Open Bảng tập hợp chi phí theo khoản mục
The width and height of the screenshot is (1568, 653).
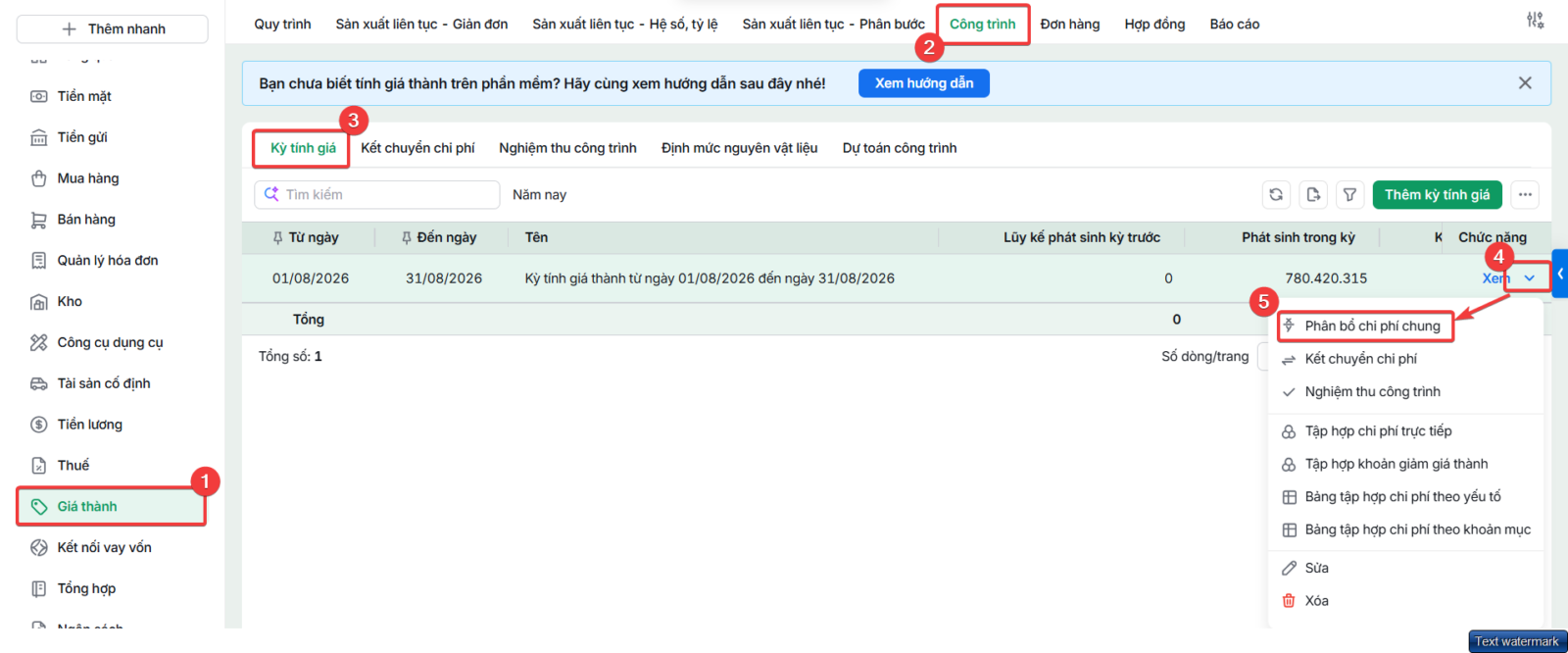(x=1417, y=530)
